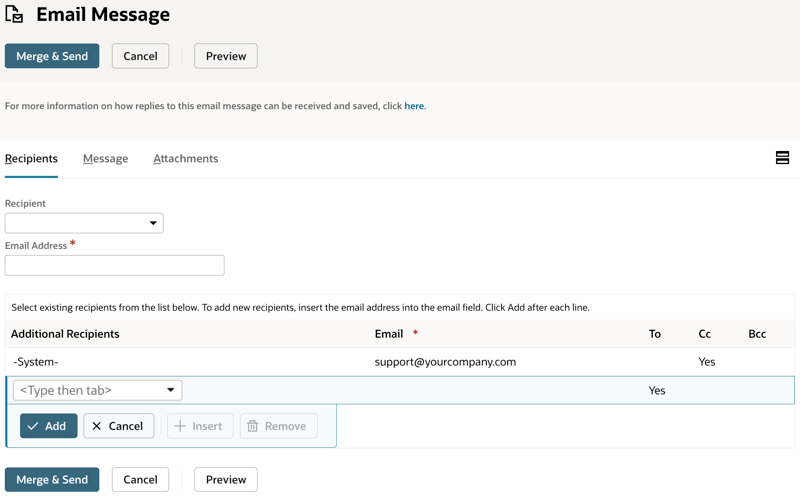This screenshot has height=497, width=800.
Task: Click the Insert button with plus icon
Action: [200, 426]
